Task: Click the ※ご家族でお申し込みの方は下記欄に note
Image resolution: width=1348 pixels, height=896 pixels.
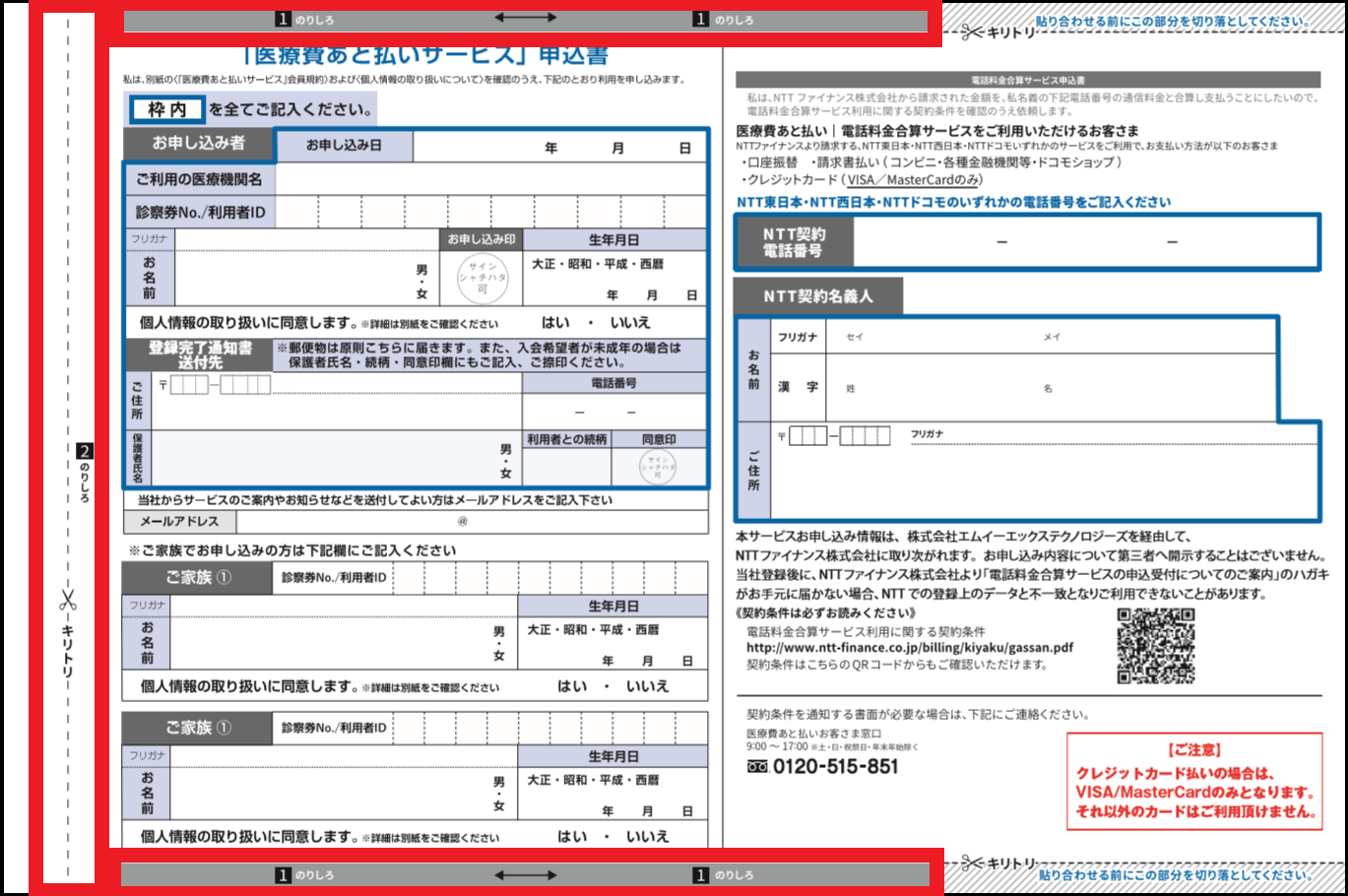Action: (x=292, y=550)
